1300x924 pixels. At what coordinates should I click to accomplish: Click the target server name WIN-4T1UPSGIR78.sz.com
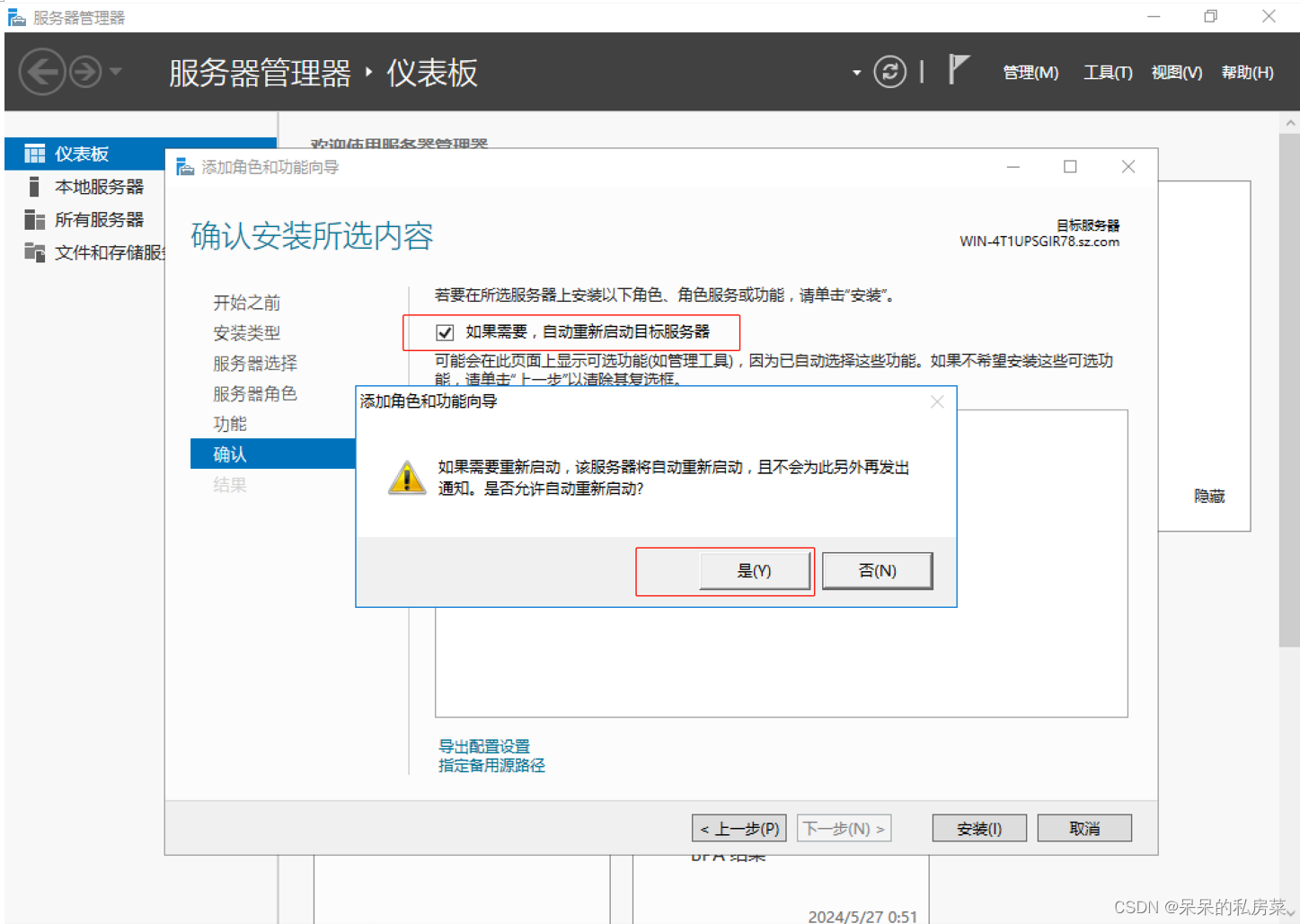pos(1039,242)
